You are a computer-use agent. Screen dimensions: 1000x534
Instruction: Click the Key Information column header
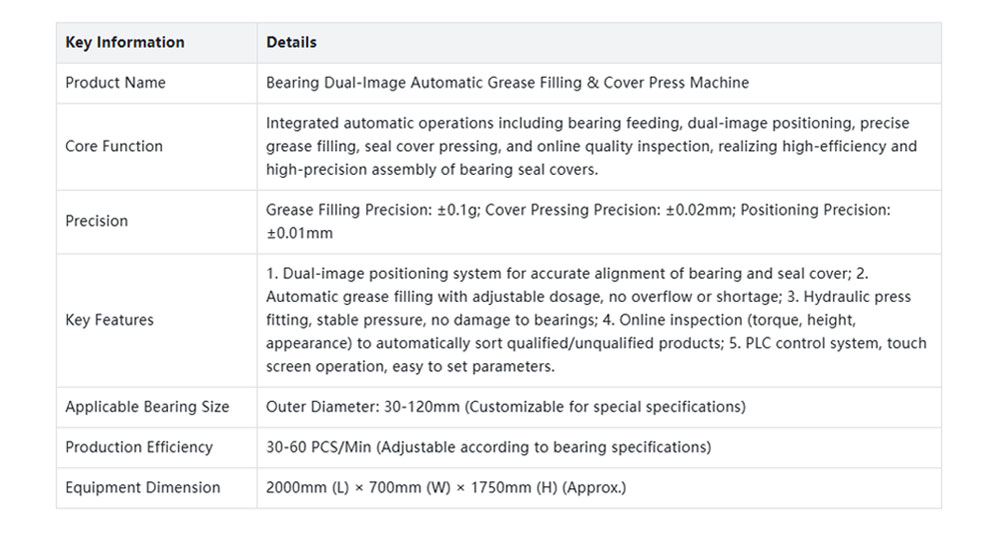click(124, 42)
